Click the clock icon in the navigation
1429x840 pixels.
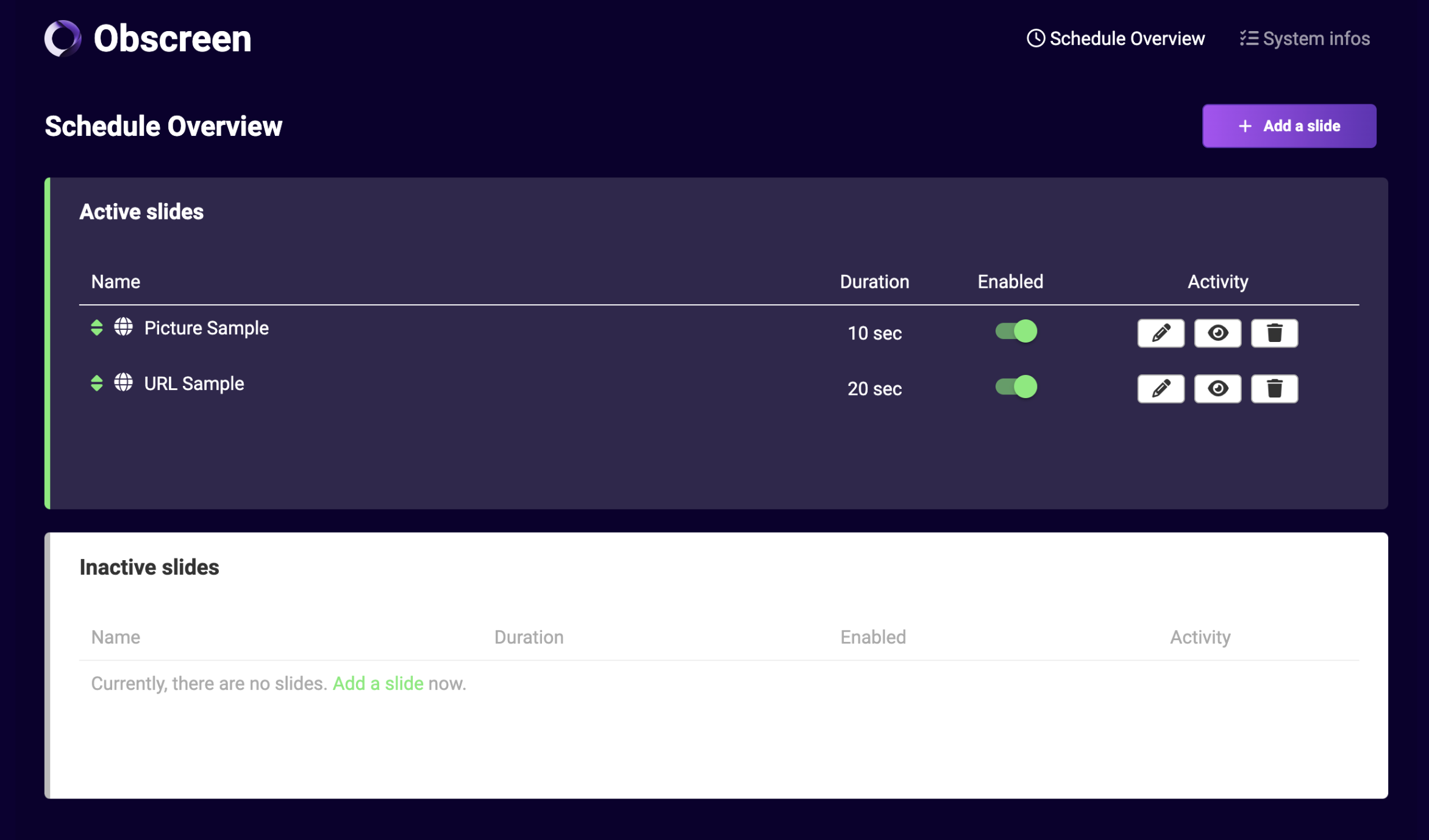coord(1035,38)
